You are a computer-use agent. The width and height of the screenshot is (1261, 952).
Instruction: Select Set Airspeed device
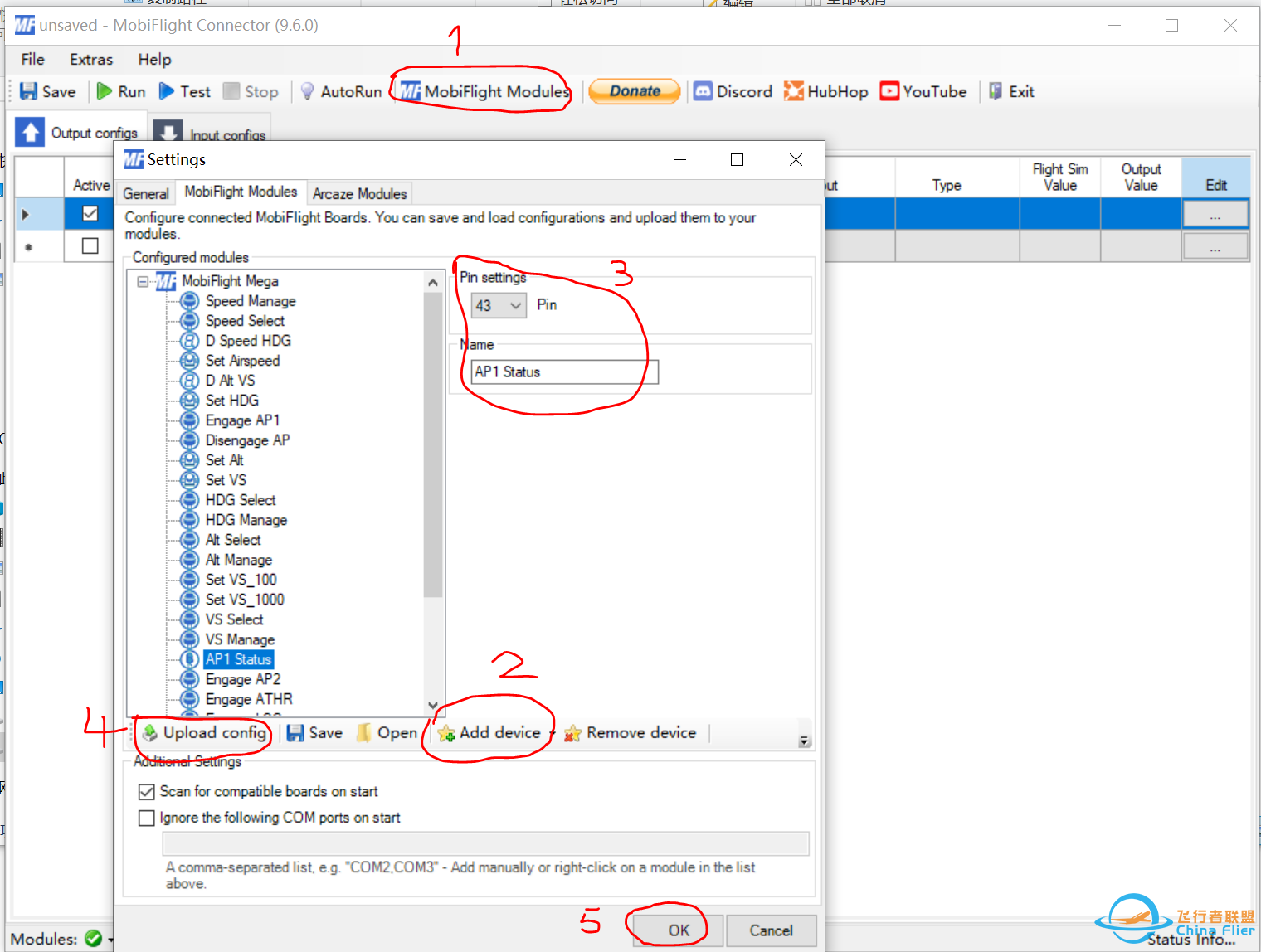[x=242, y=361]
